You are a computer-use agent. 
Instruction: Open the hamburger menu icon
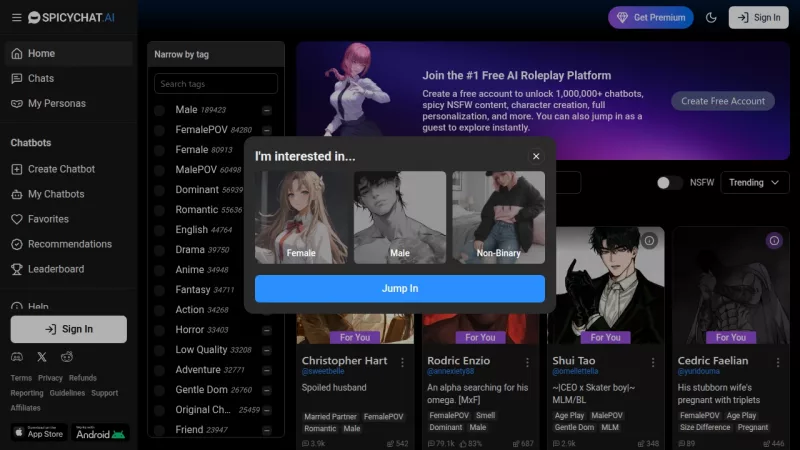pyautogui.click(x=15, y=17)
